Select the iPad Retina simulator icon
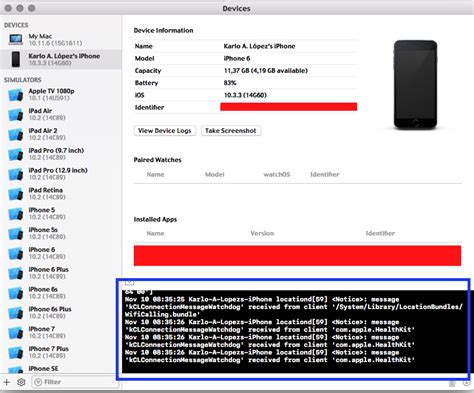Image resolution: width=474 pixels, height=393 pixels. [16, 194]
